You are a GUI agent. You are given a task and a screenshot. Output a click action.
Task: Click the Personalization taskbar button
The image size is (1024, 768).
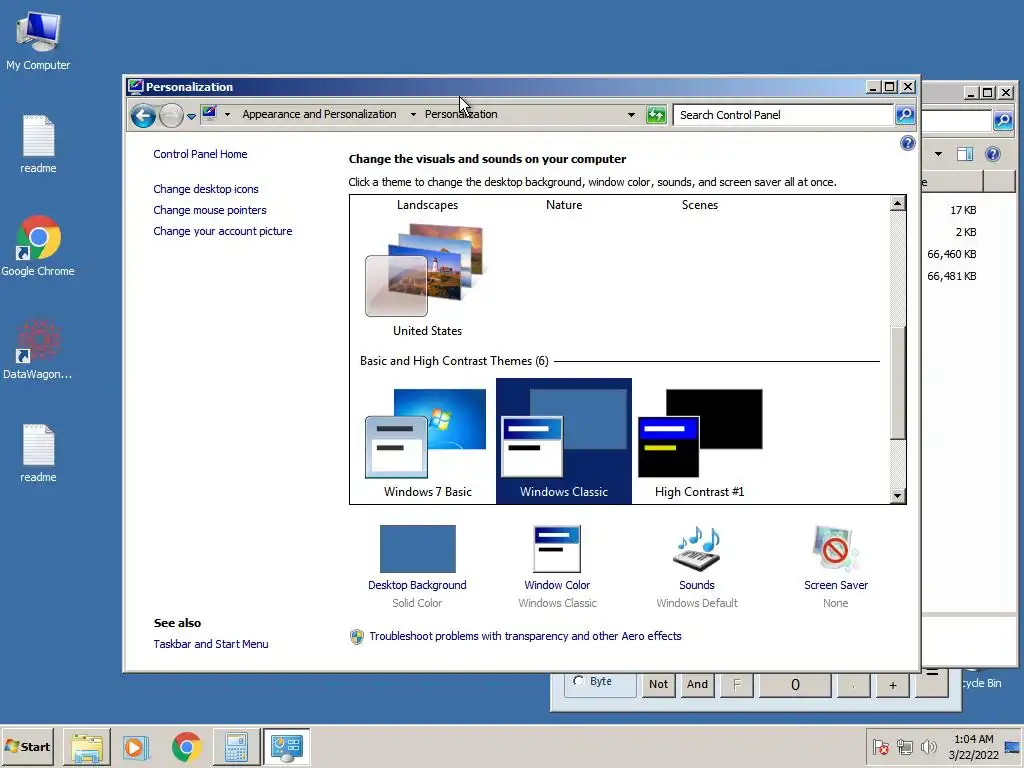pos(287,747)
